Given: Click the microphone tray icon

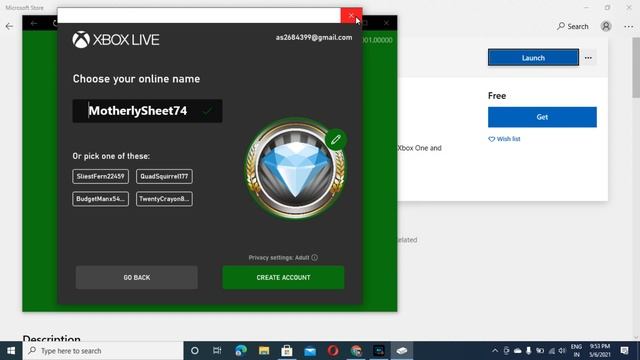Looking at the screenshot, I should pyautogui.click(x=529, y=351).
